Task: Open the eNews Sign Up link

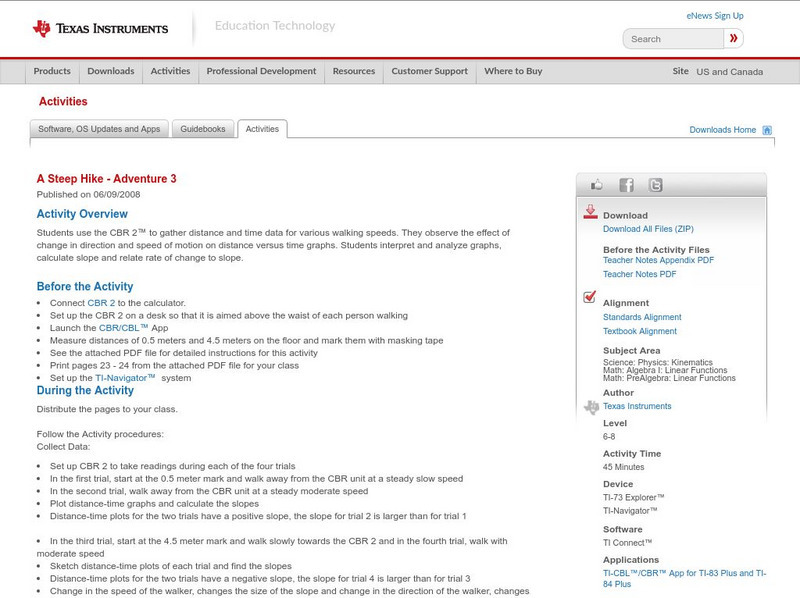Action: tap(715, 16)
